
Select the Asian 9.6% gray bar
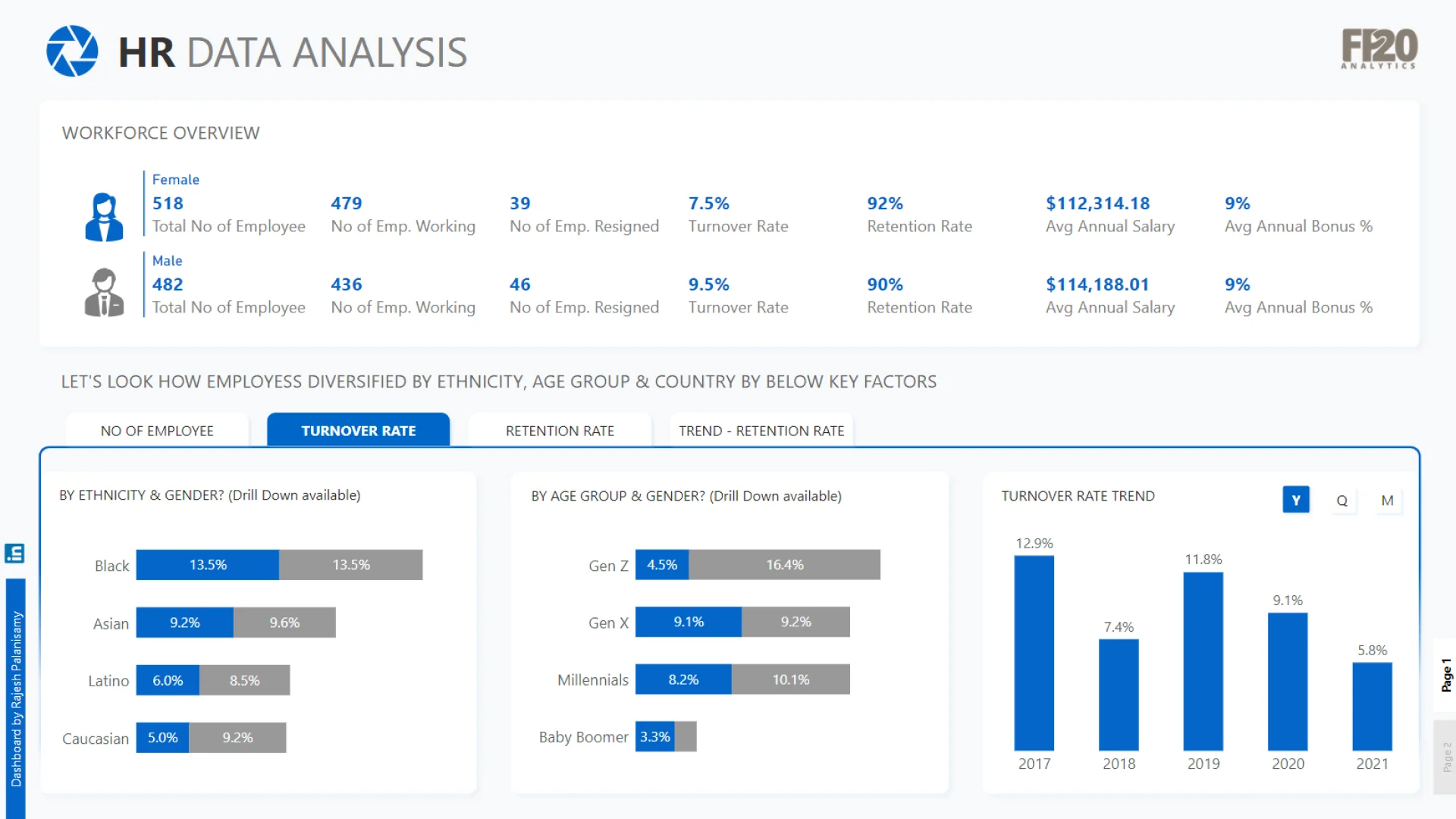pyautogui.click(x=284, y=623)
